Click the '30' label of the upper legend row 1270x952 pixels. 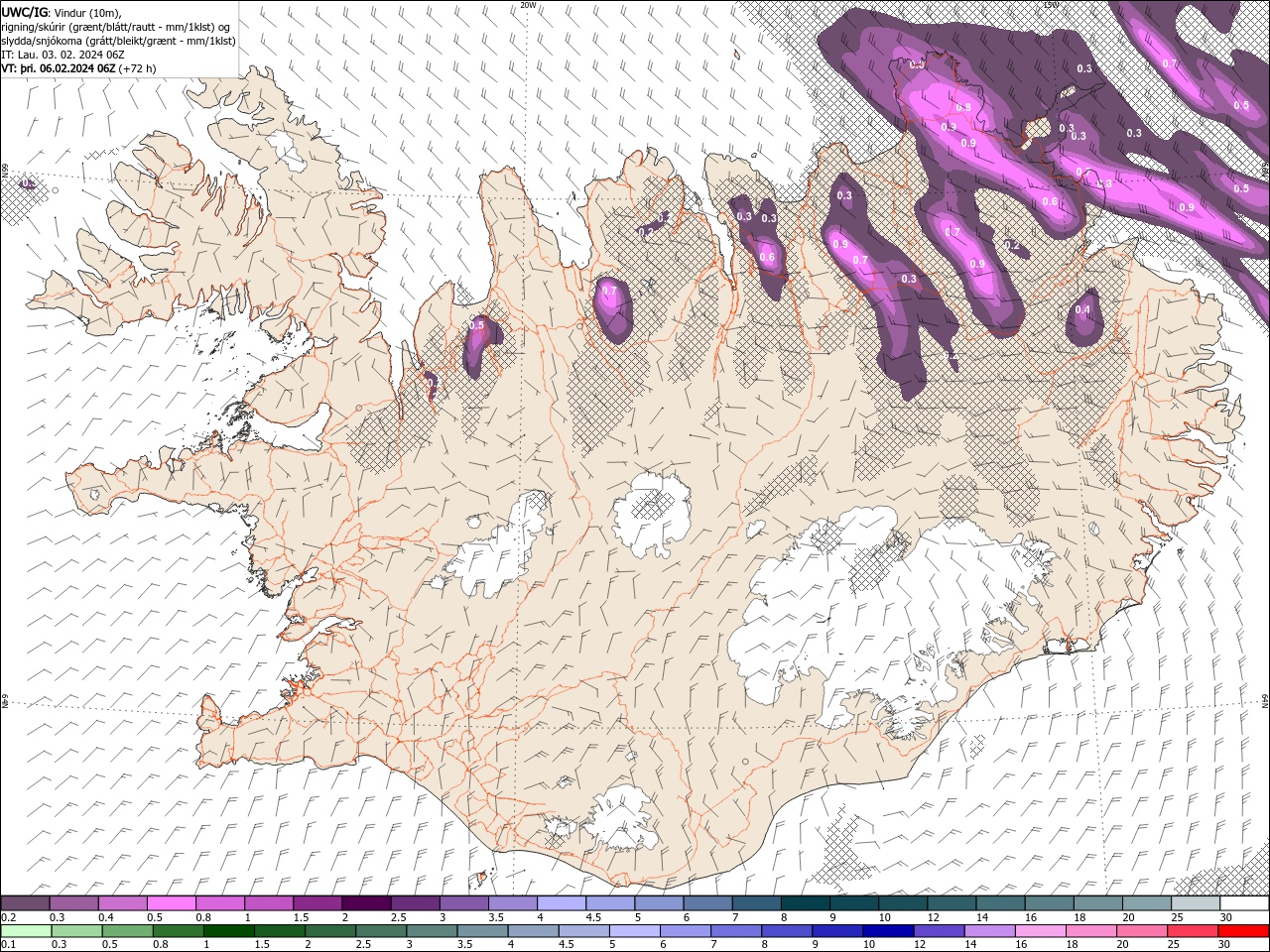point(1227,917)
